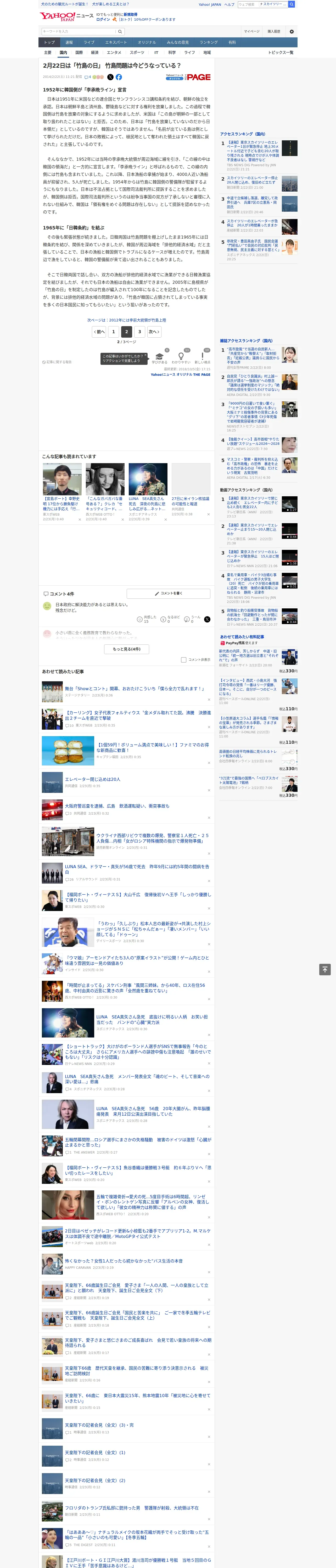This screenshot has height=1568, width=336.
Task: Toggle the コメント非表示 checkbox
Action: [183, 660]
